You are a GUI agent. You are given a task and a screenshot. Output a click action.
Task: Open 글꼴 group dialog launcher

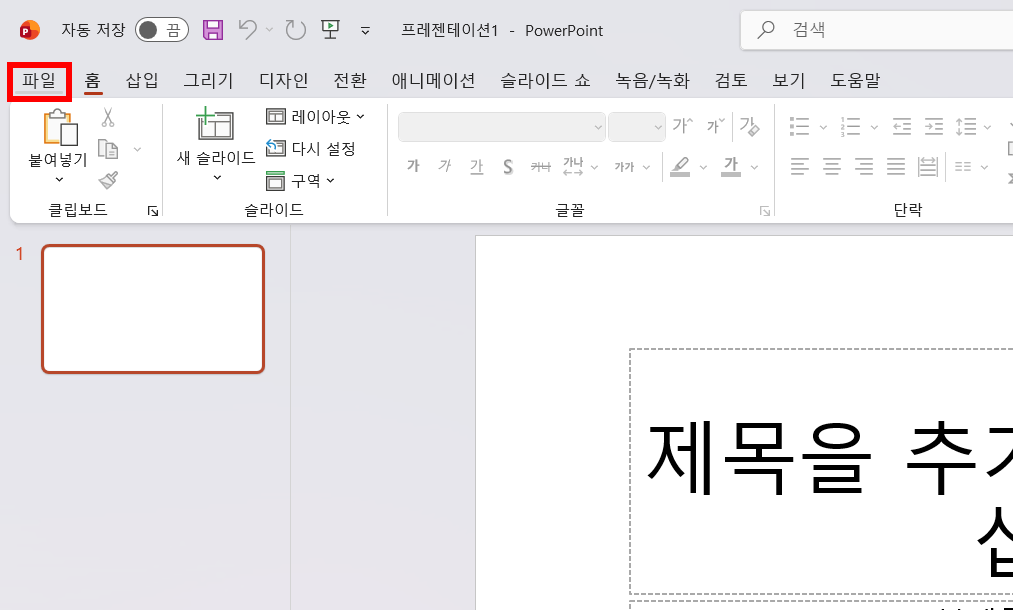coord(765,211)
